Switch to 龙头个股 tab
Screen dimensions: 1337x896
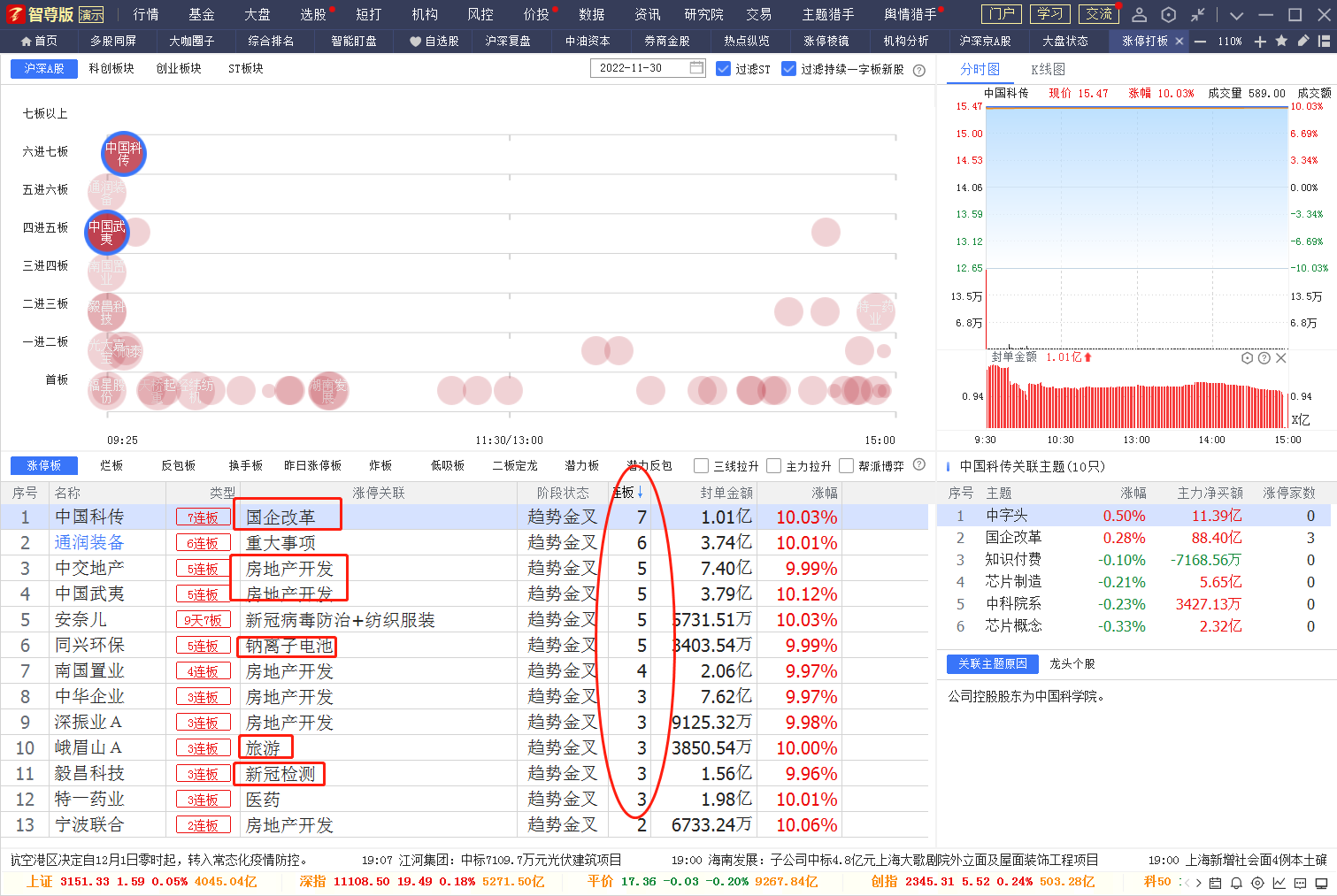pos(1072,663)
